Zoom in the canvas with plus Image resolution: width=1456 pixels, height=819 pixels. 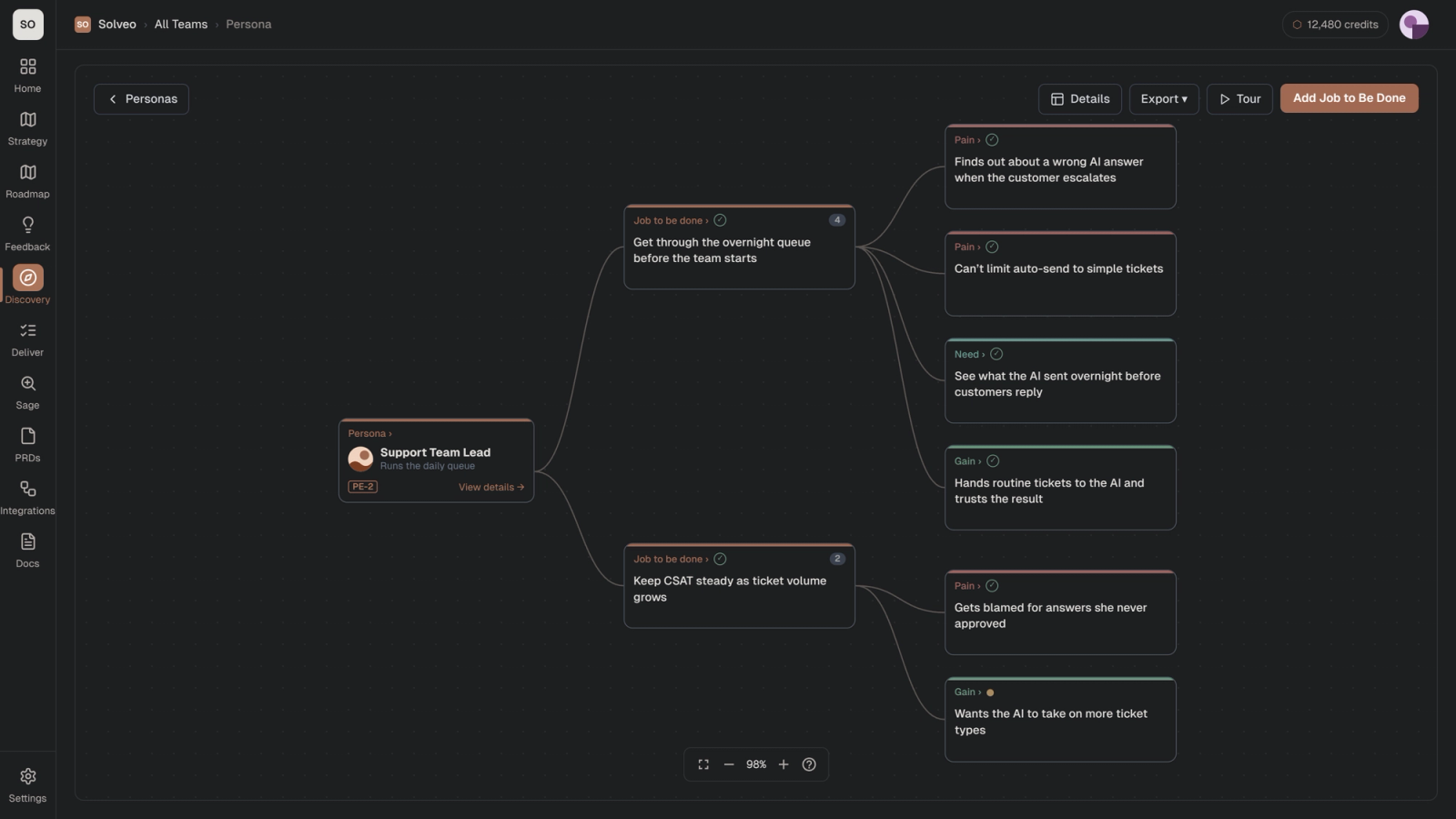(784, 764)
